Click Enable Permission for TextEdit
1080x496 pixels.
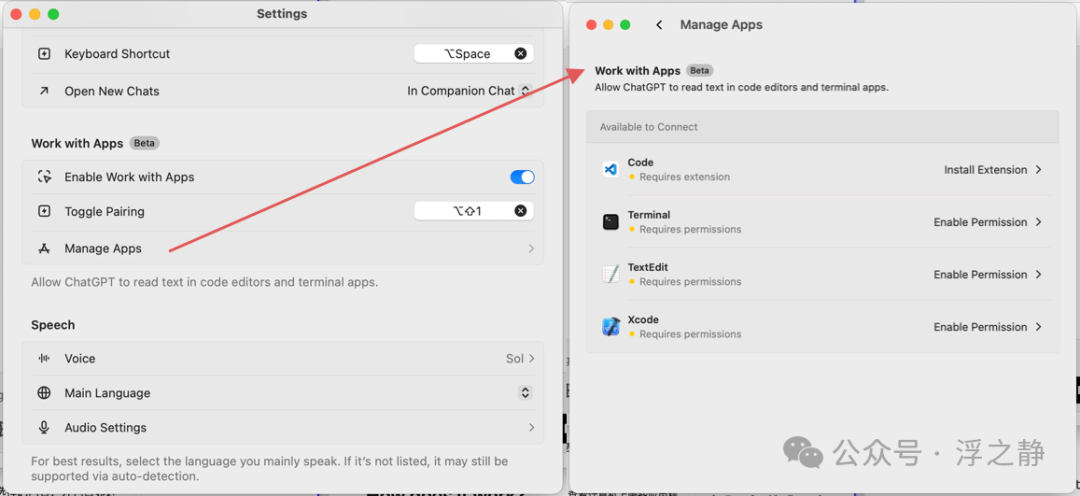[x=980, y=274]
